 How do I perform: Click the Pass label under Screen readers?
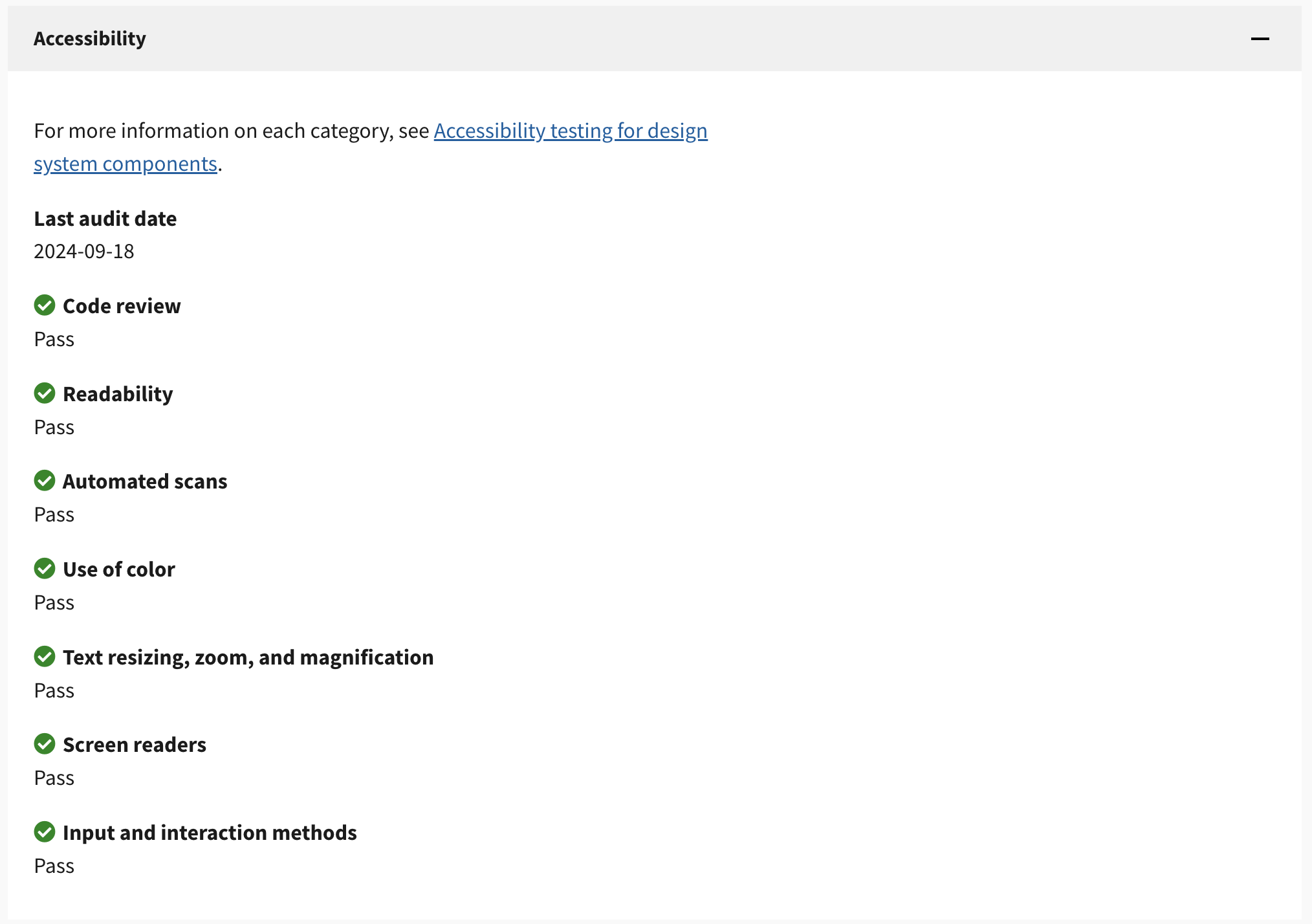pos(54,778)
